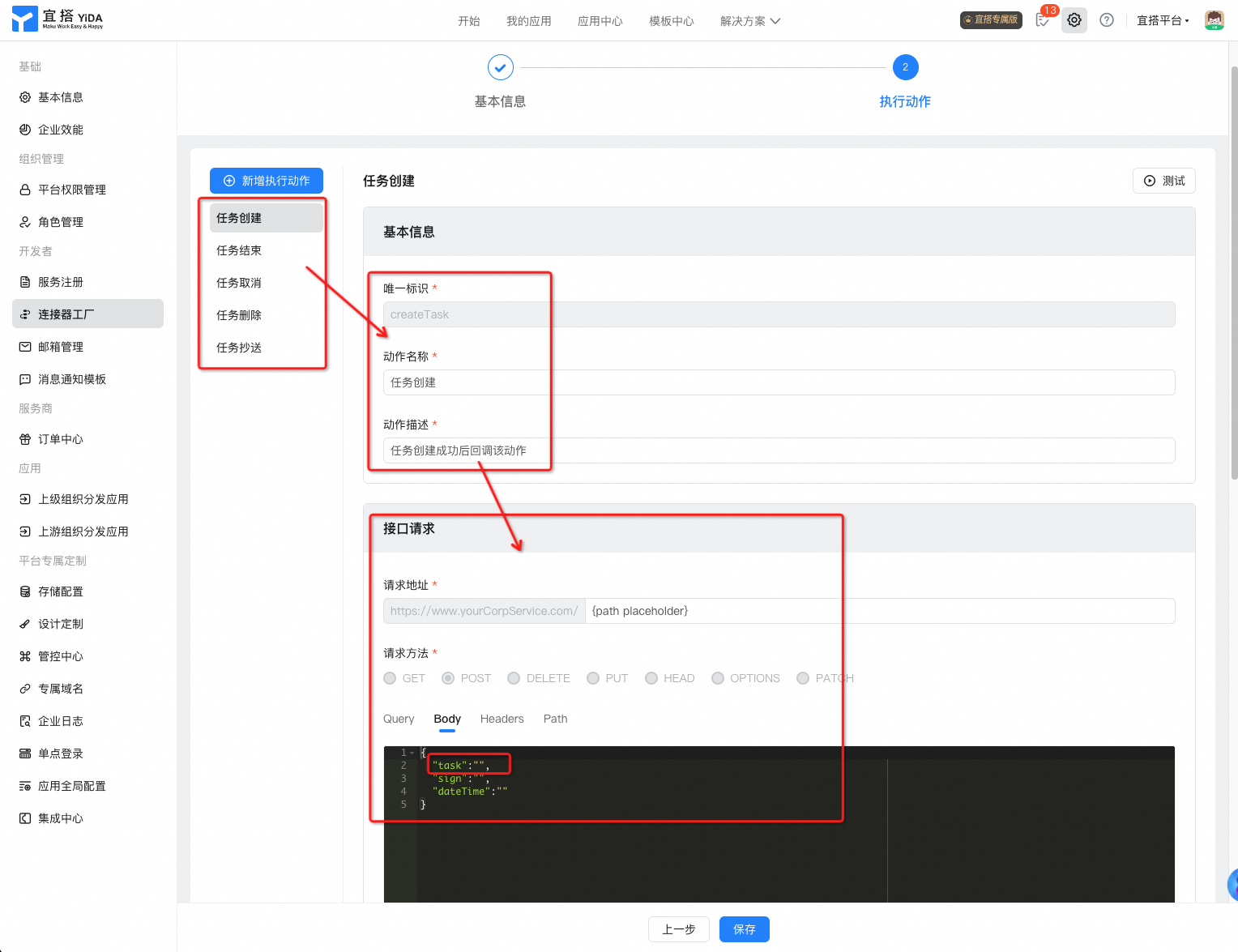Select the 任务创建 action in list
Viewport: 1238px width, 952px height.
tap(267, 218)
